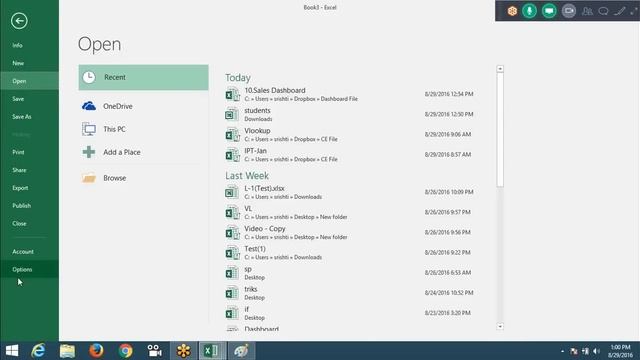Viewport: 640px width, 360px height.
Task: Click the Excel icon beside 10.Sales Dashboard
Action: (232, 95)
